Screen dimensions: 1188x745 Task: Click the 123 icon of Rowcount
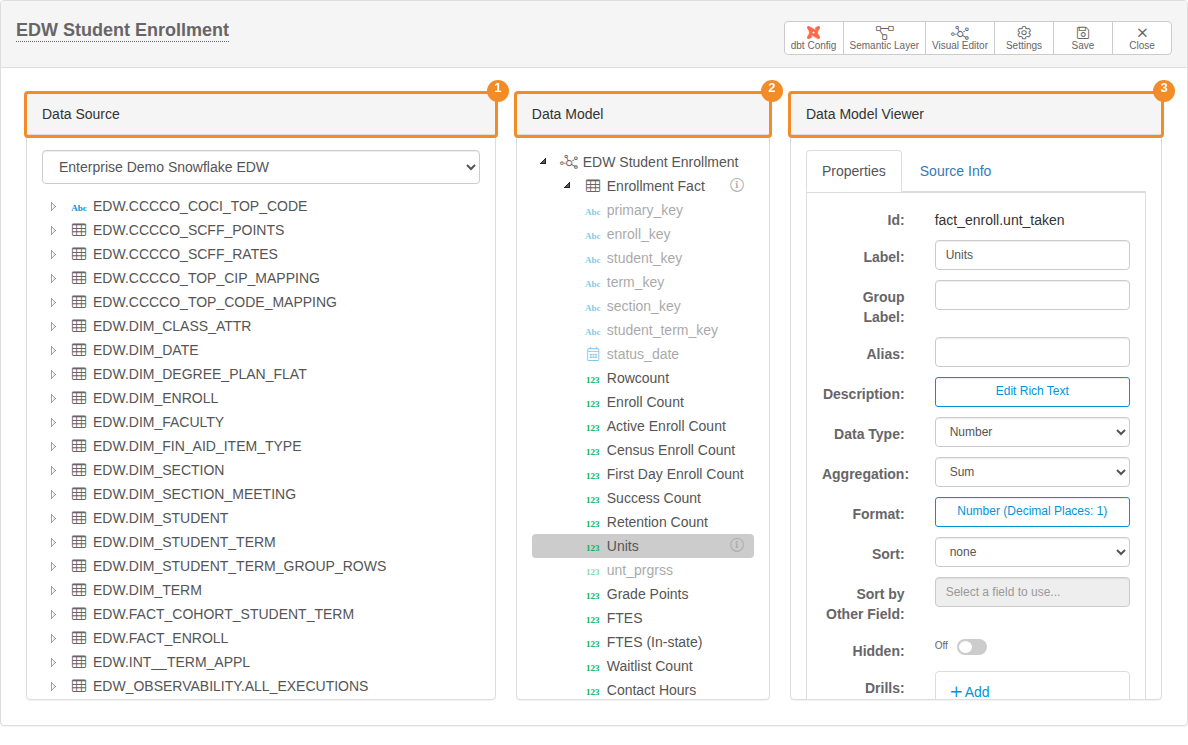592,380
